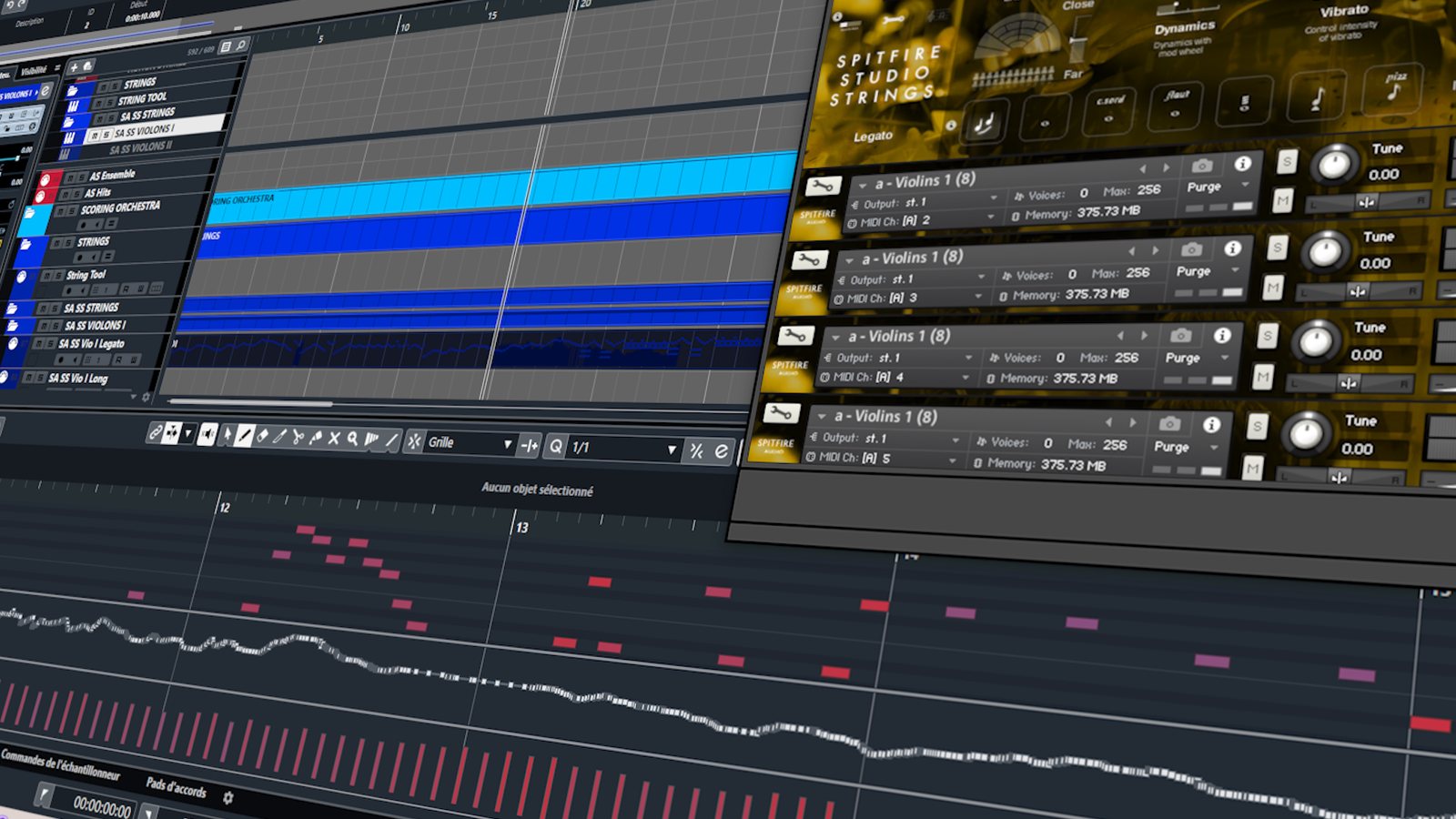1456x819 pixels.
Task: Click the link cursors chain icon
Action: pyautogui.click(x=155, y=432)
